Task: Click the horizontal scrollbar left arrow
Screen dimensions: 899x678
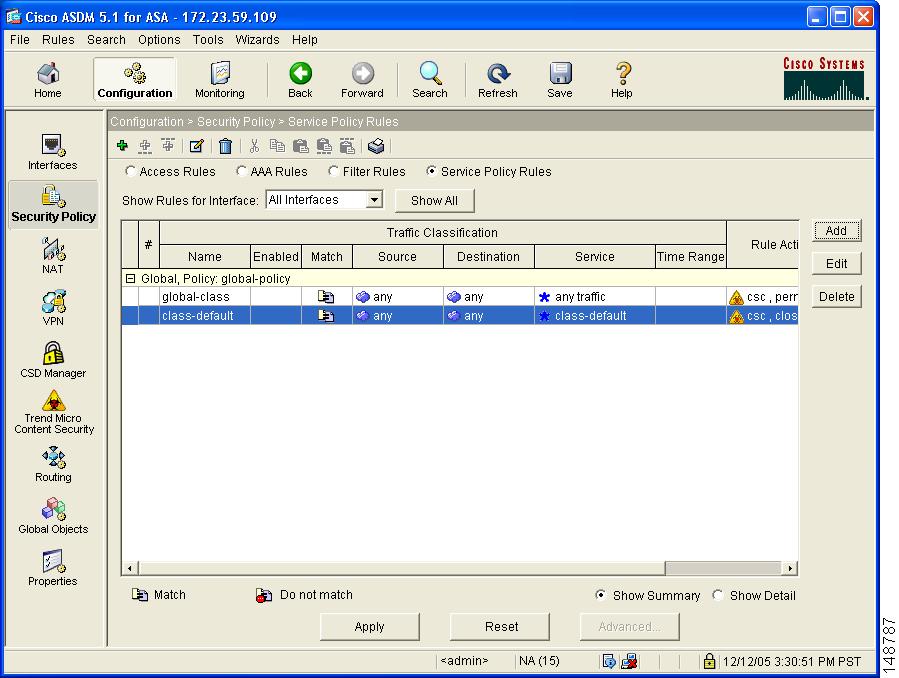Action: pyautogui.click(x=130, y=568)
